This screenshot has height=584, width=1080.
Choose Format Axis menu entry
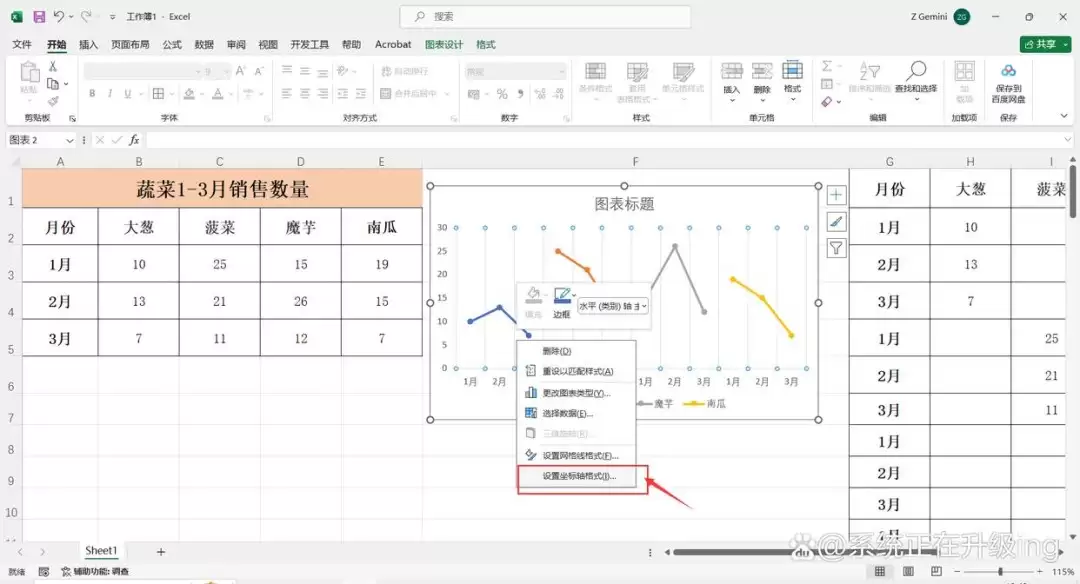[x=577, y=476]
